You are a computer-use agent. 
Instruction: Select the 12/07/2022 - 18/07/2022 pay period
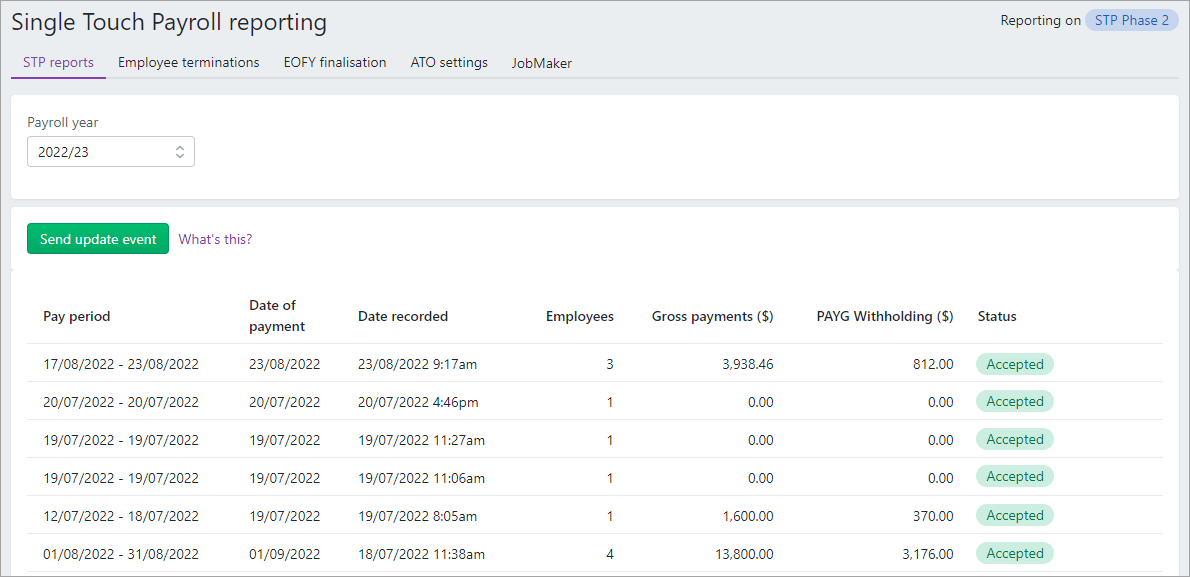pyautogui.click(x=121, y=516)
